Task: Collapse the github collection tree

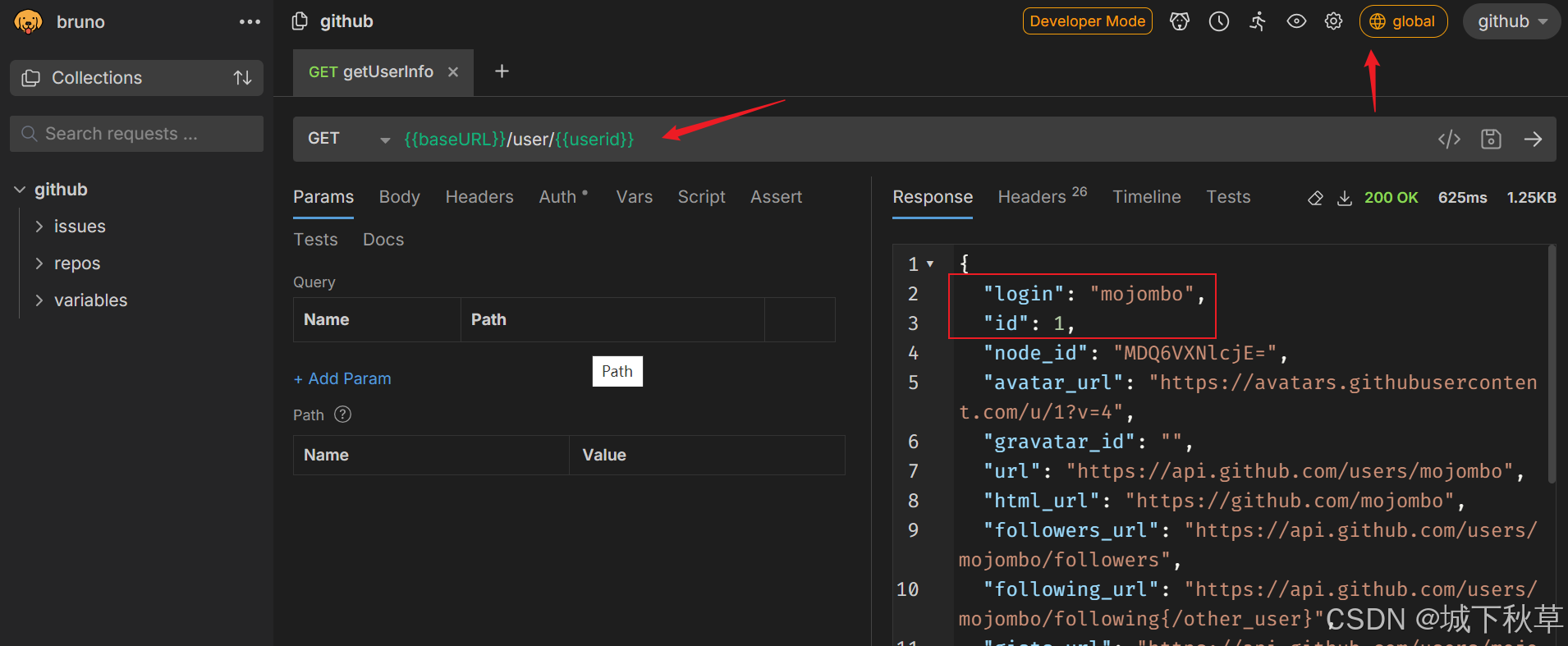Action: (20, 190)
